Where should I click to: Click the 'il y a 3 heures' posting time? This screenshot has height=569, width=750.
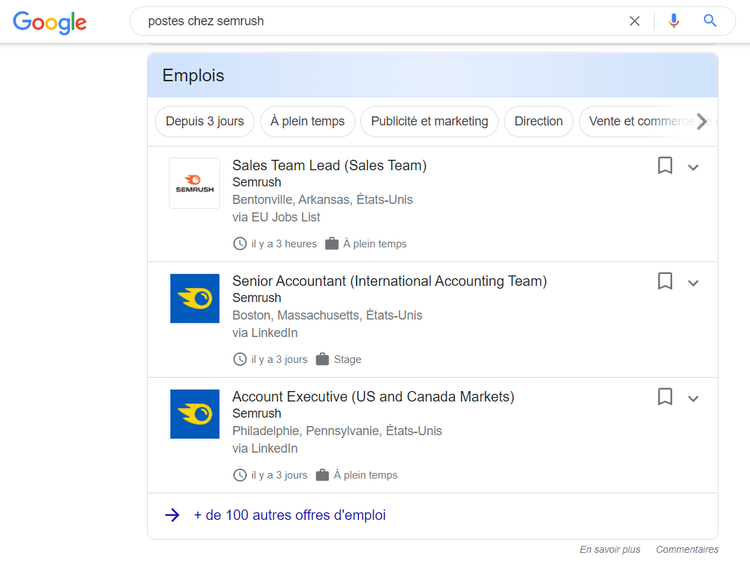tap(284, 244)
